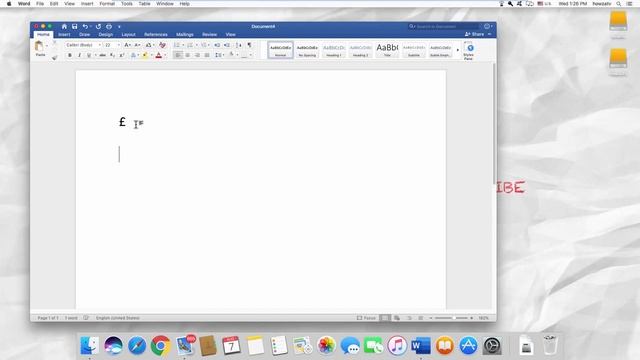The image size is (640, 360).
Task: Open line spacing options
Action: click(219, 55)
